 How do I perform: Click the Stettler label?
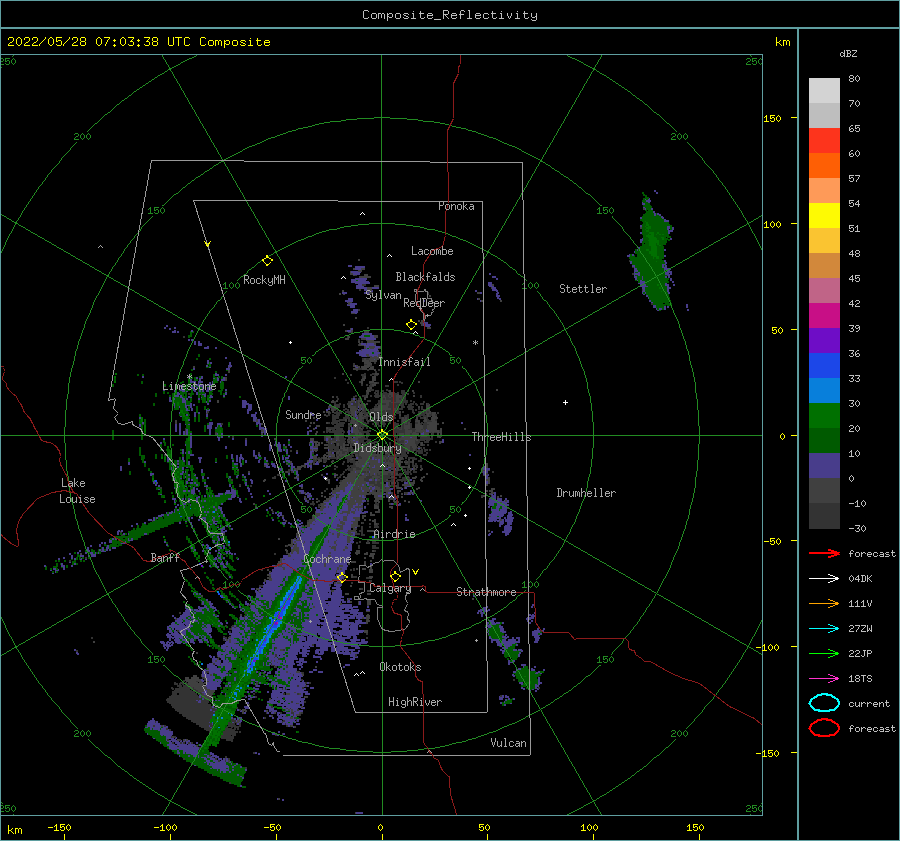(x=583, y=289)
